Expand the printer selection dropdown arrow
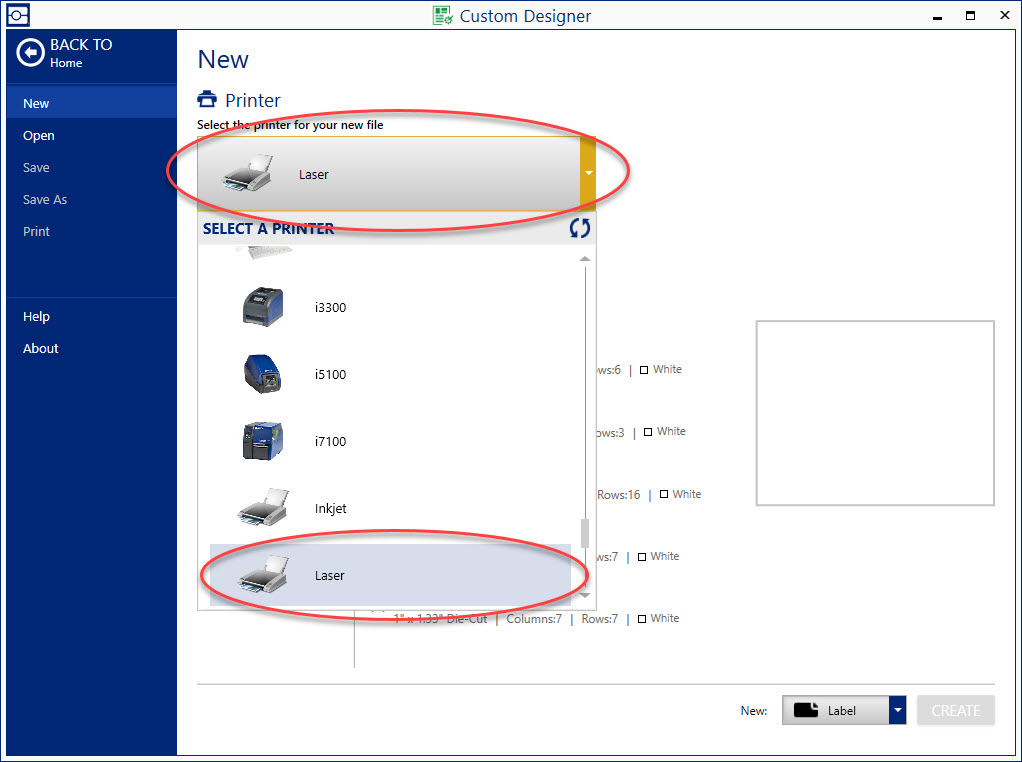 [x=588, y=173]
